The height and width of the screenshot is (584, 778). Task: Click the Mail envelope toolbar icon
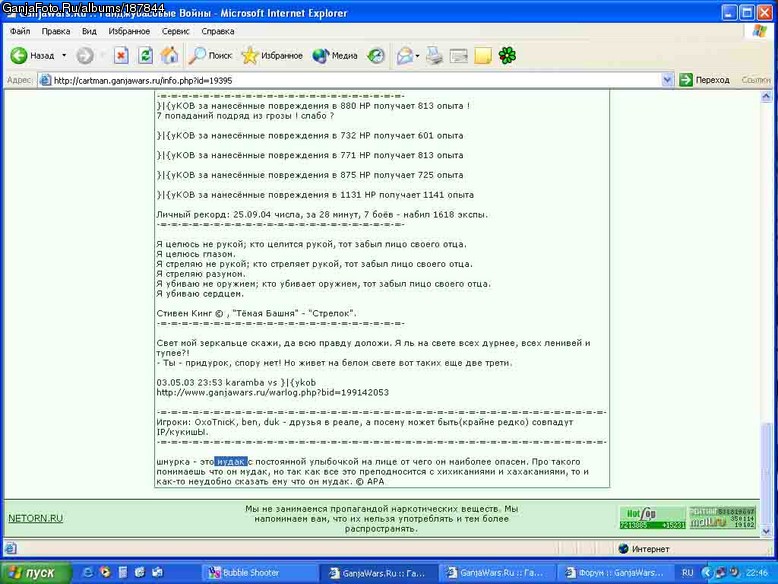point(404,56)
